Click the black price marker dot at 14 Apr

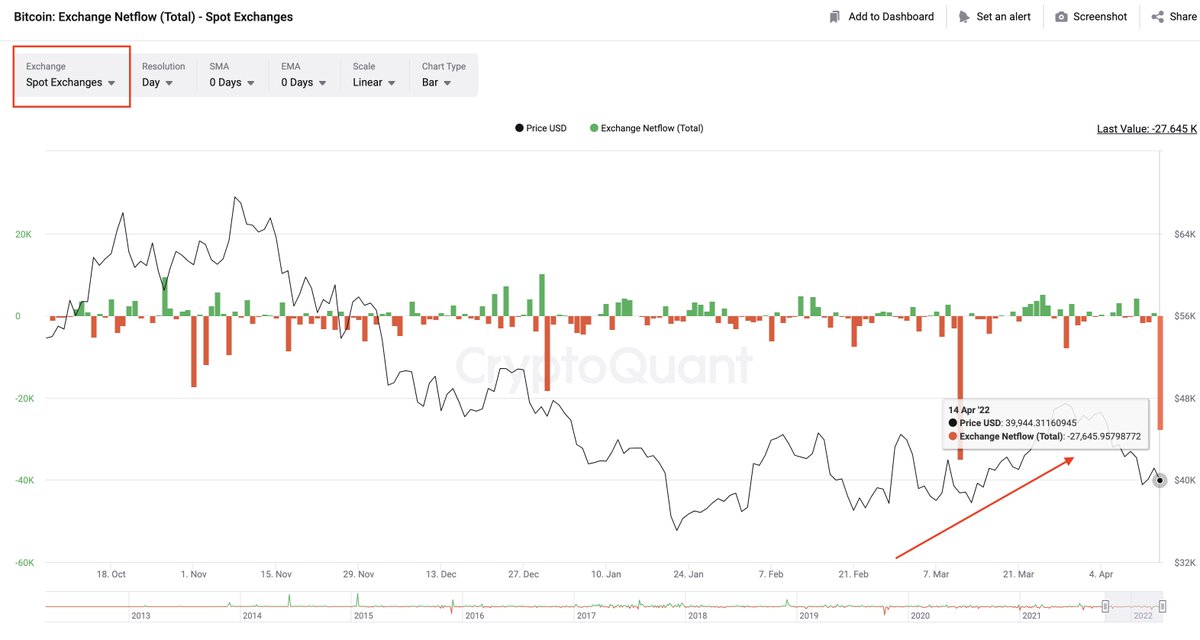pyautogui.click(x=1160, y=481)
